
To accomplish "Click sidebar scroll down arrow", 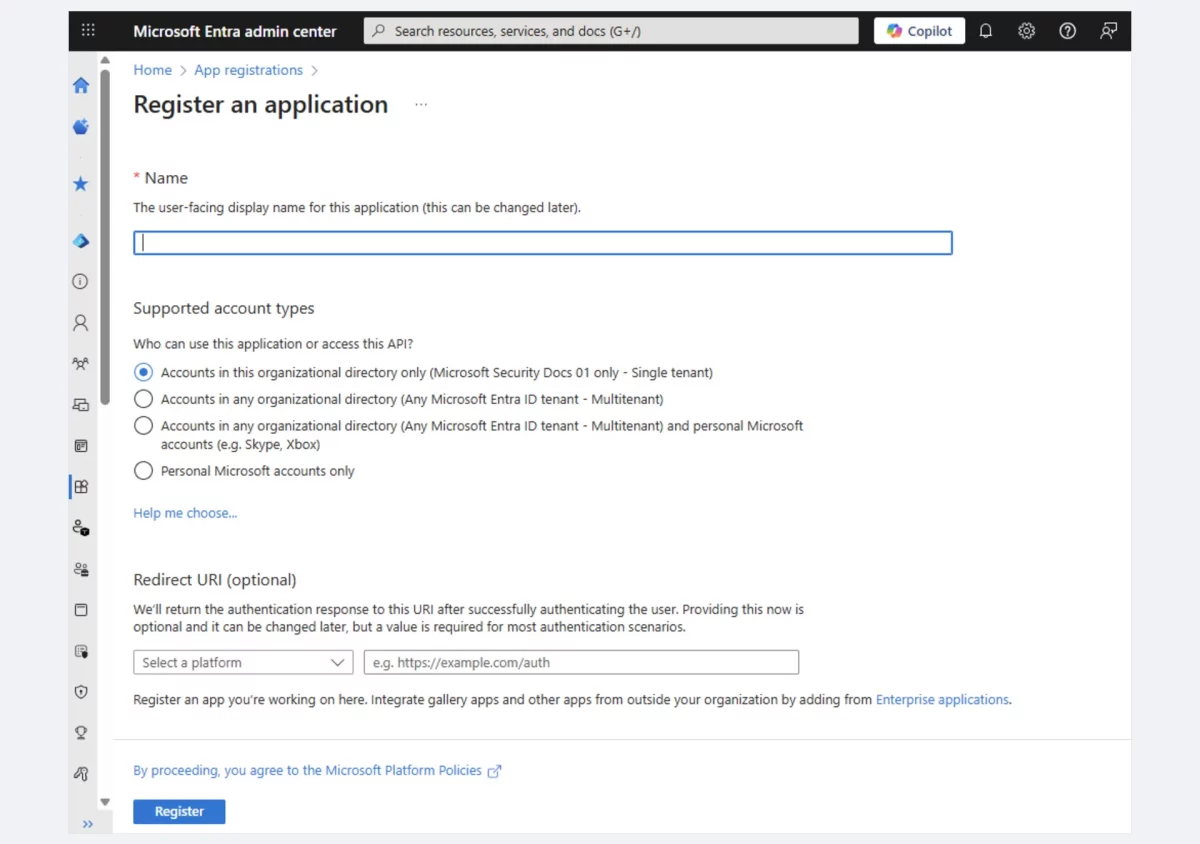I will 105,802.
